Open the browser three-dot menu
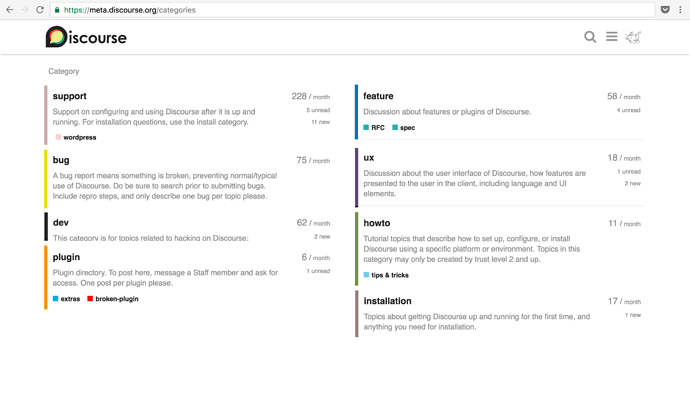Viewport: 690px width, 398px height. coord(680,10)
